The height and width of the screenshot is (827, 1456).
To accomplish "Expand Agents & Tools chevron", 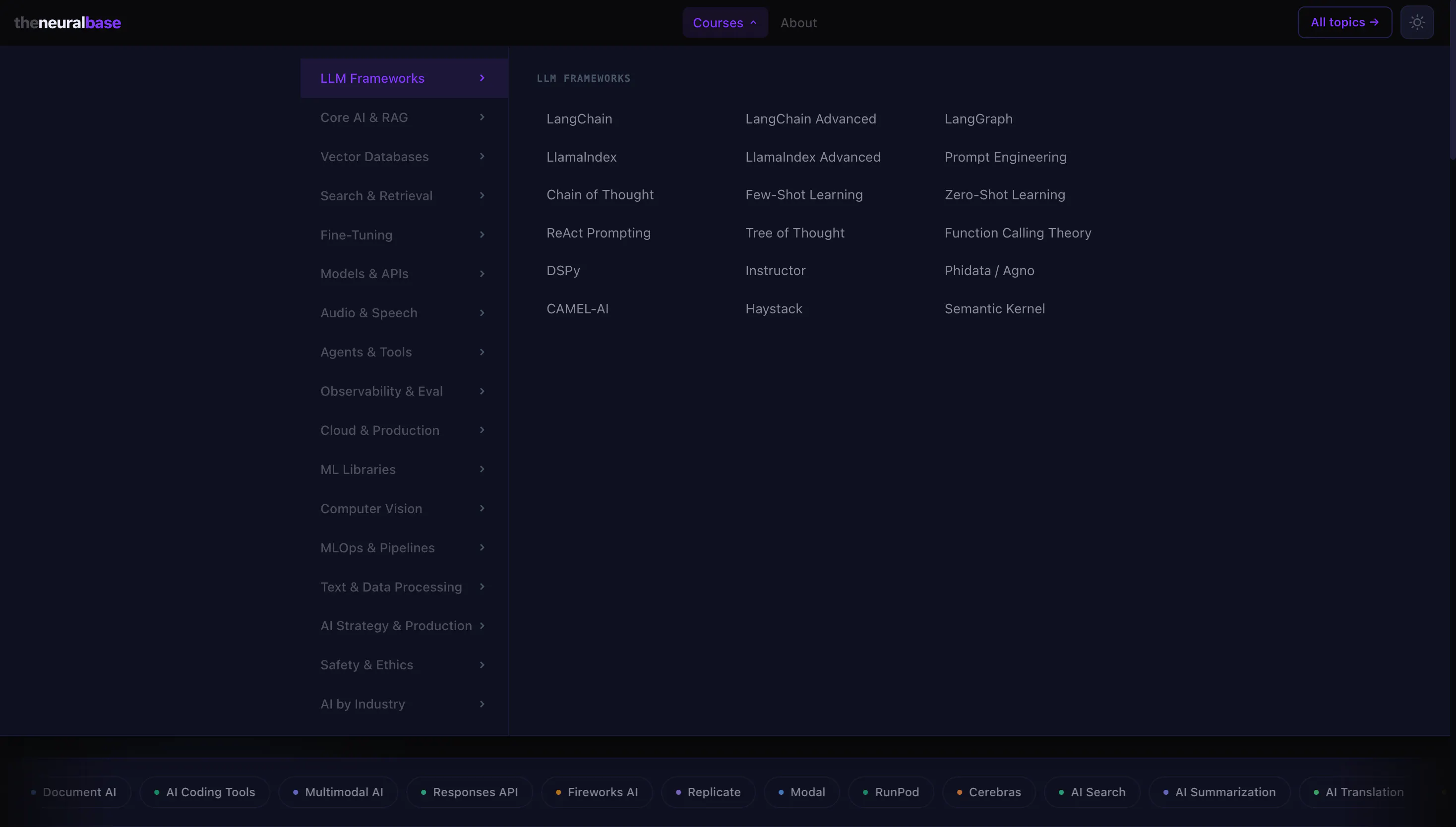I will tap(482, 352).
